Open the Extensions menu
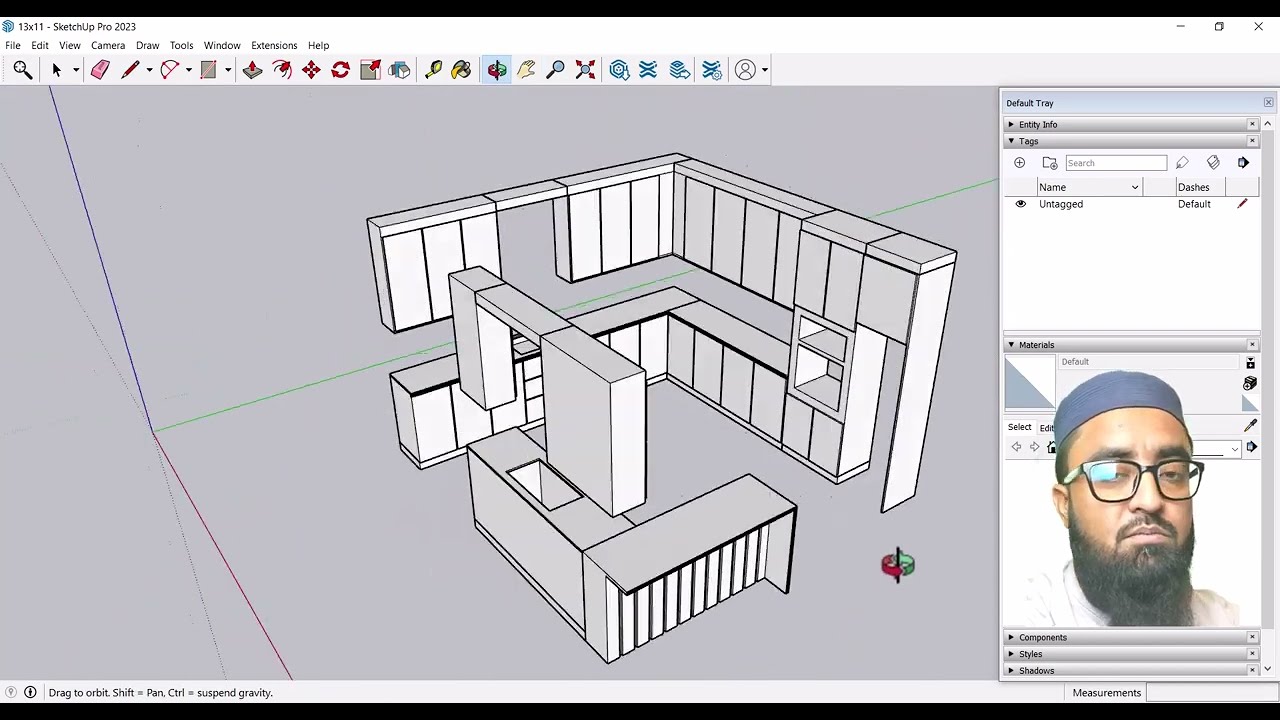The width and height of the screenshot is (1280, 720). tap(274, 45)
